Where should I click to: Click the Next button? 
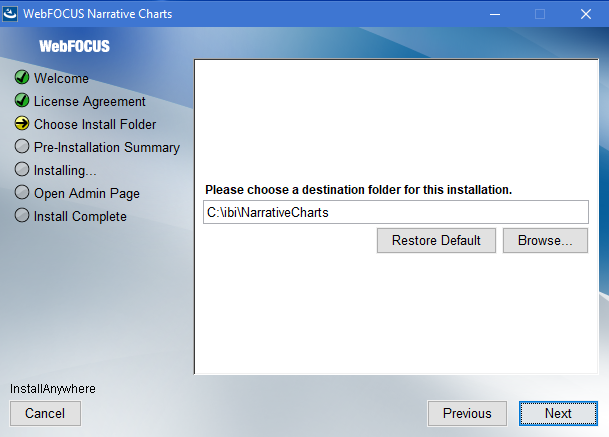[x=558, y=413]
